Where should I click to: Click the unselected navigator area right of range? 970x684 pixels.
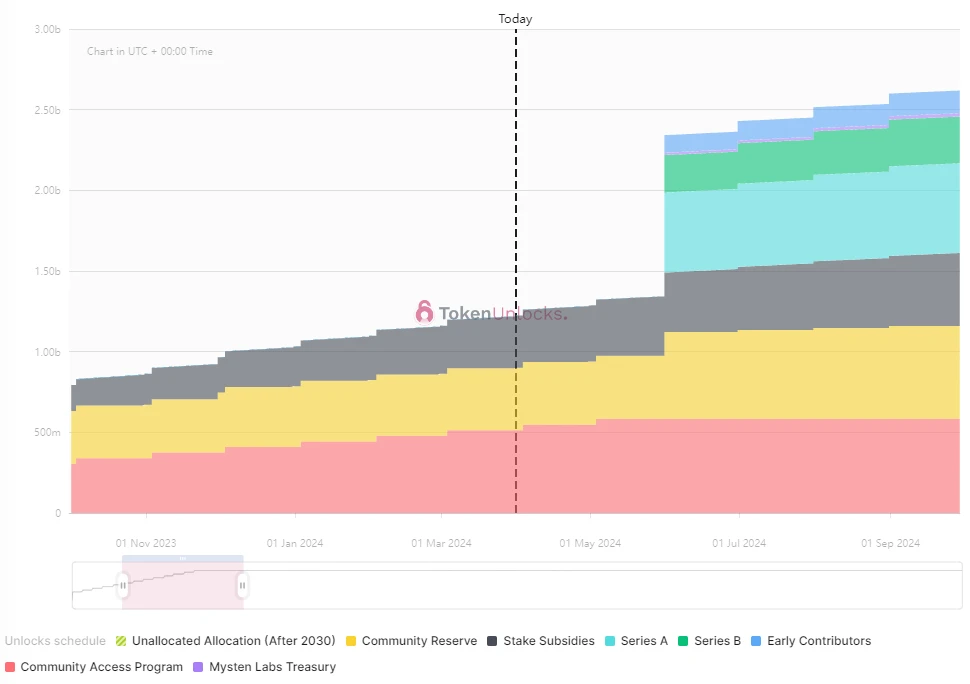[600, 588]
